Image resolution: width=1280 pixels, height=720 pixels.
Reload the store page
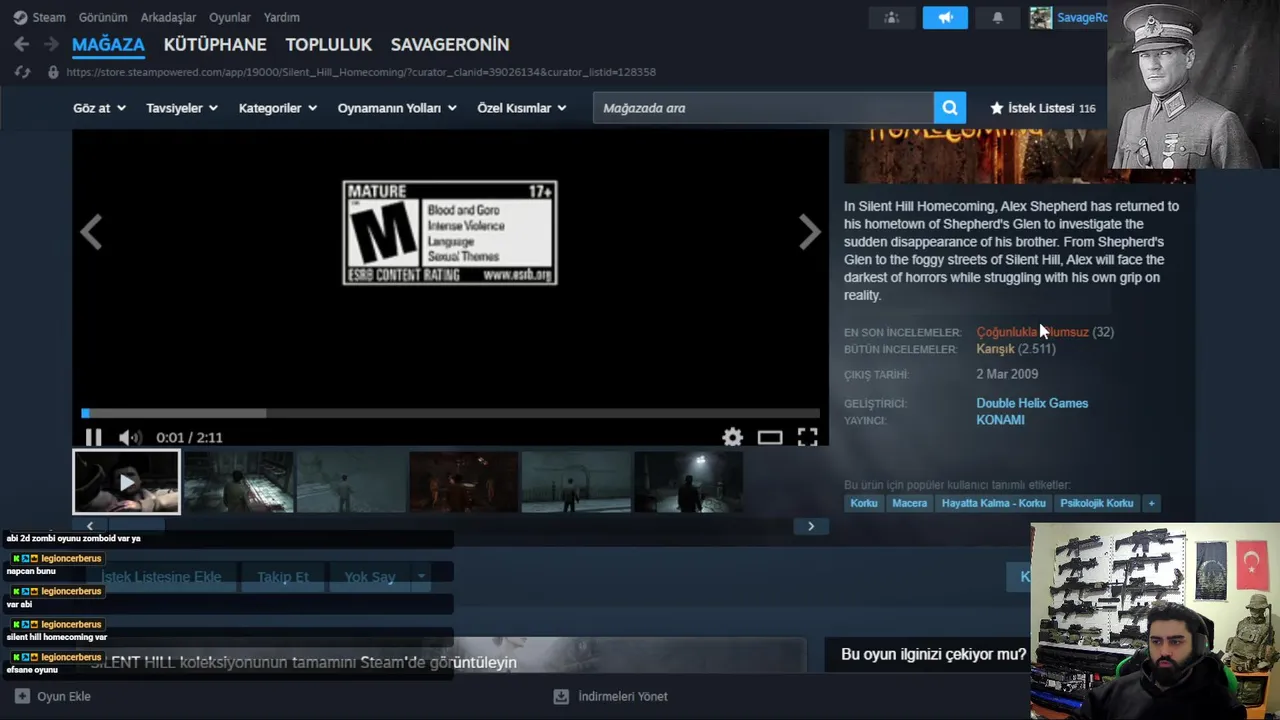[x=22, y=72]
